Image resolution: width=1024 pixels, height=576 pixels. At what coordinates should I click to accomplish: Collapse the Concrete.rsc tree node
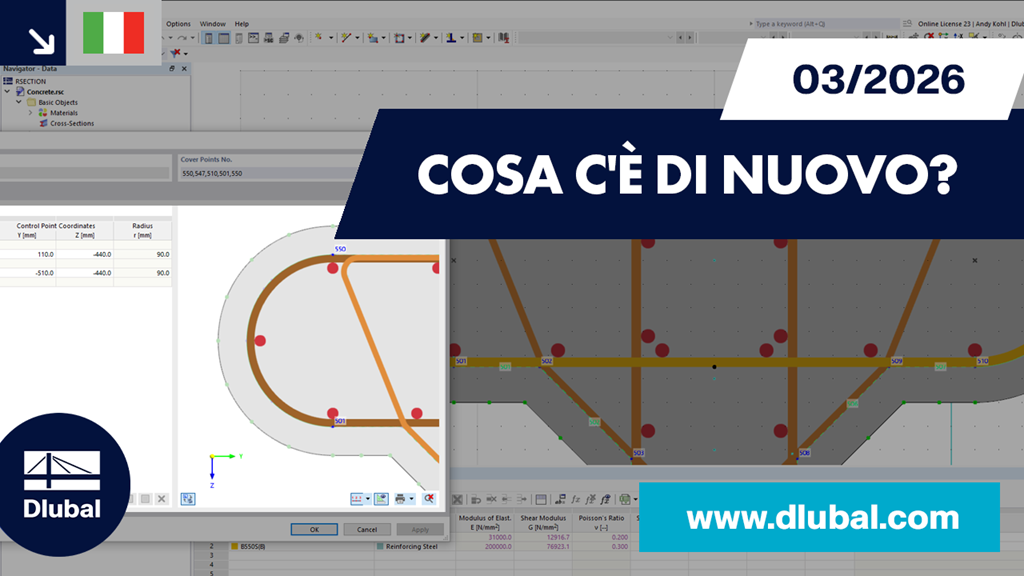point(8,92)
